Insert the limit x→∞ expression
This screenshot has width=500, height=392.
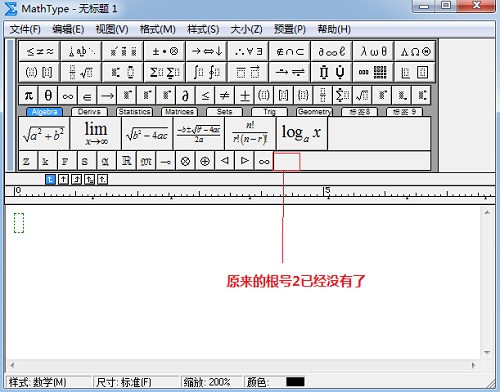tap(96, 133)
